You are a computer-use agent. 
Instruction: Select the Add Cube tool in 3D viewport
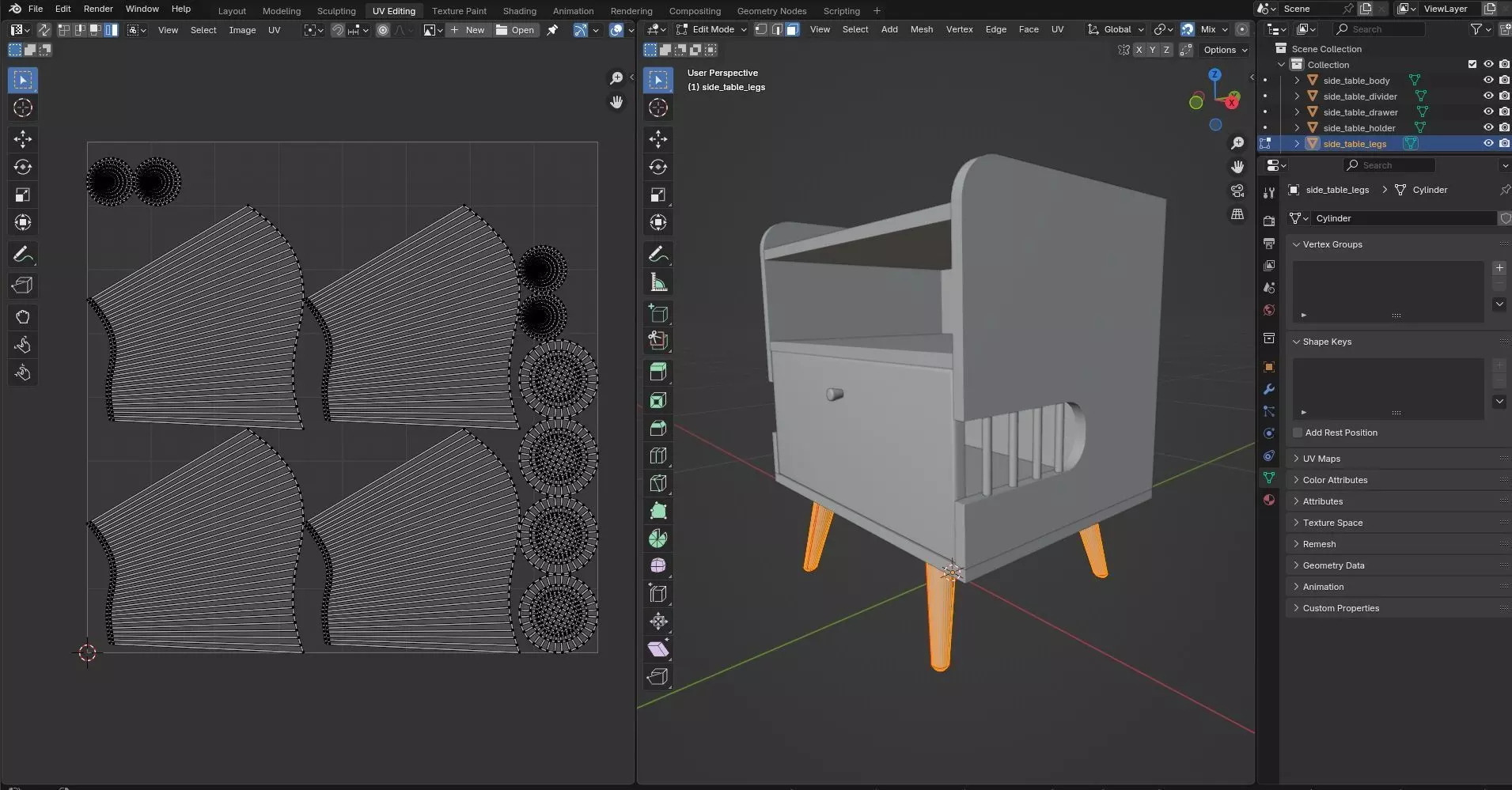coord(658,313)
